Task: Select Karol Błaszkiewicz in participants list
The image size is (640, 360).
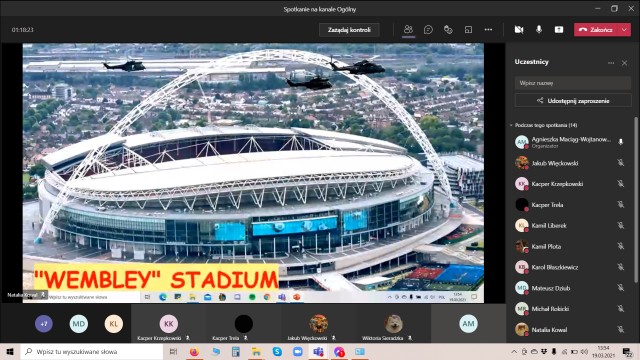Action: [571, 267]
